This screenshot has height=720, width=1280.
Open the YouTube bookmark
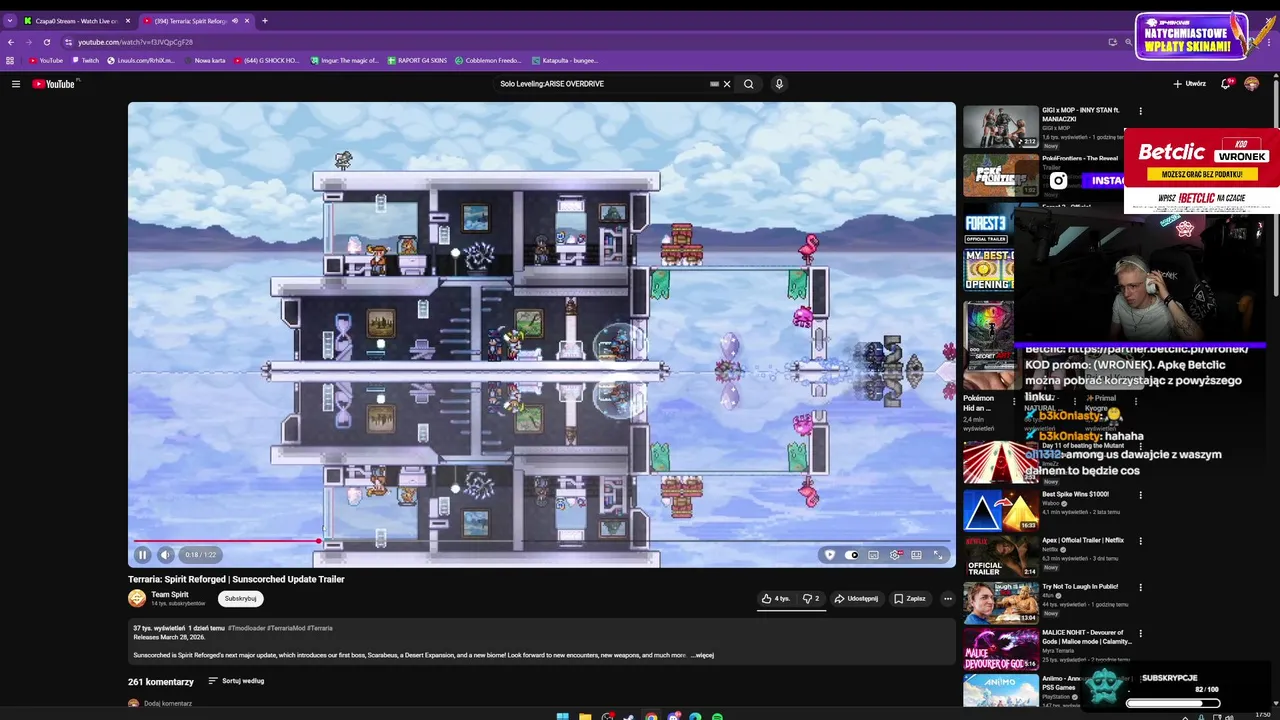45,60
